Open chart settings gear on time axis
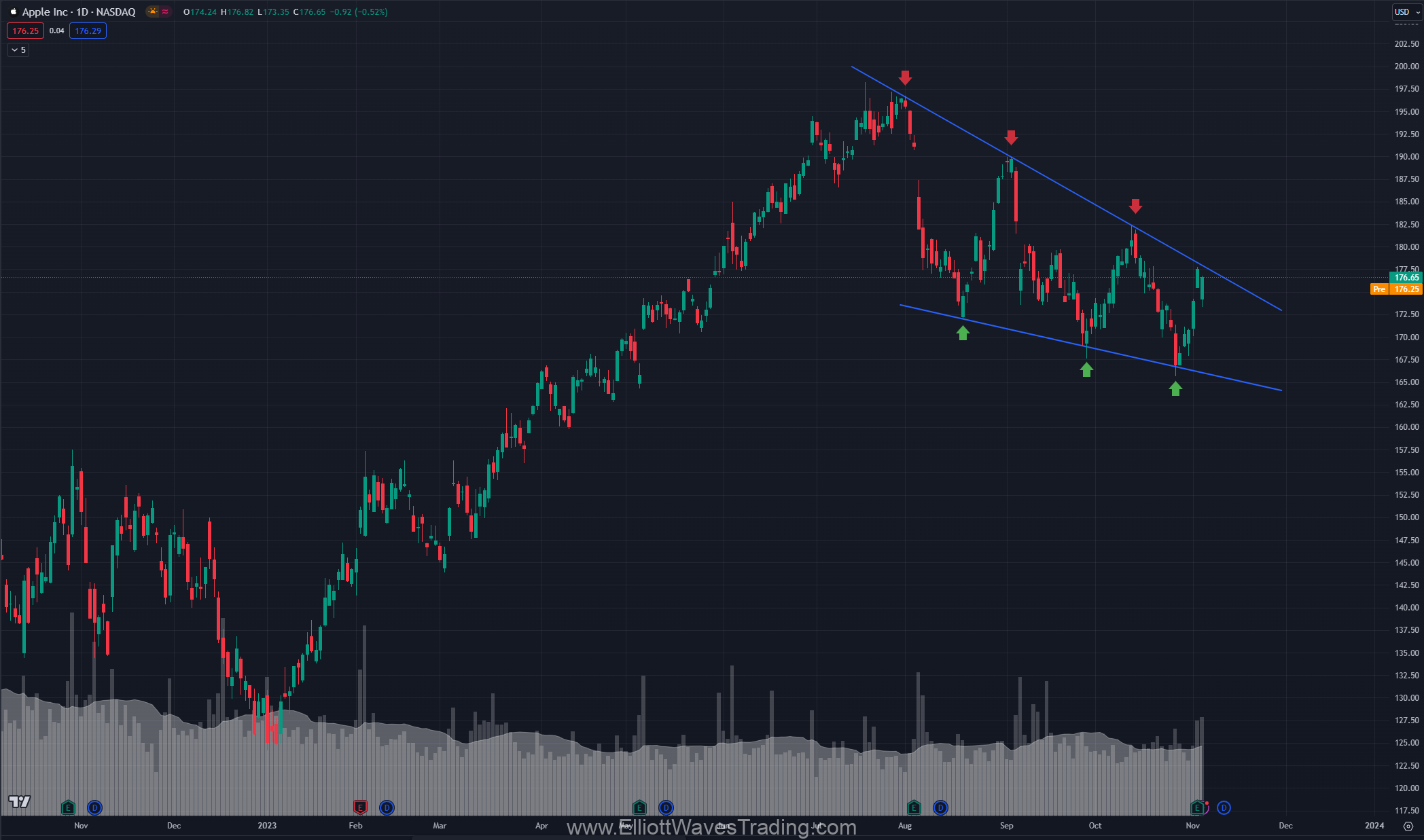The height and width of the screenshot is (840, 1424). coord(1408,826)
